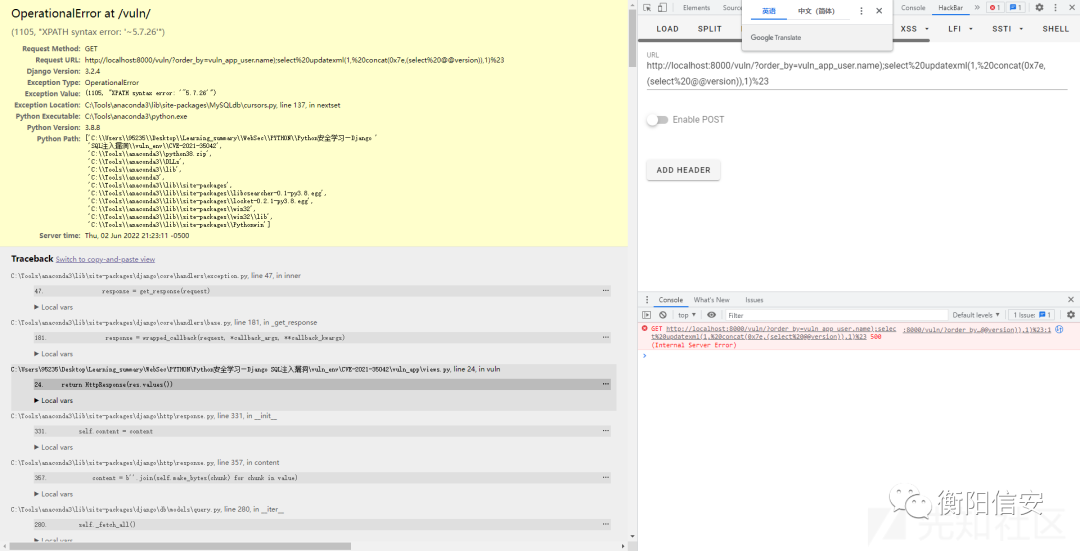Click the Server time value Thu, 02 Jun 2022
Image resolution: width=1080 pixels, height=551 pixels.
(x=137, y=236)
